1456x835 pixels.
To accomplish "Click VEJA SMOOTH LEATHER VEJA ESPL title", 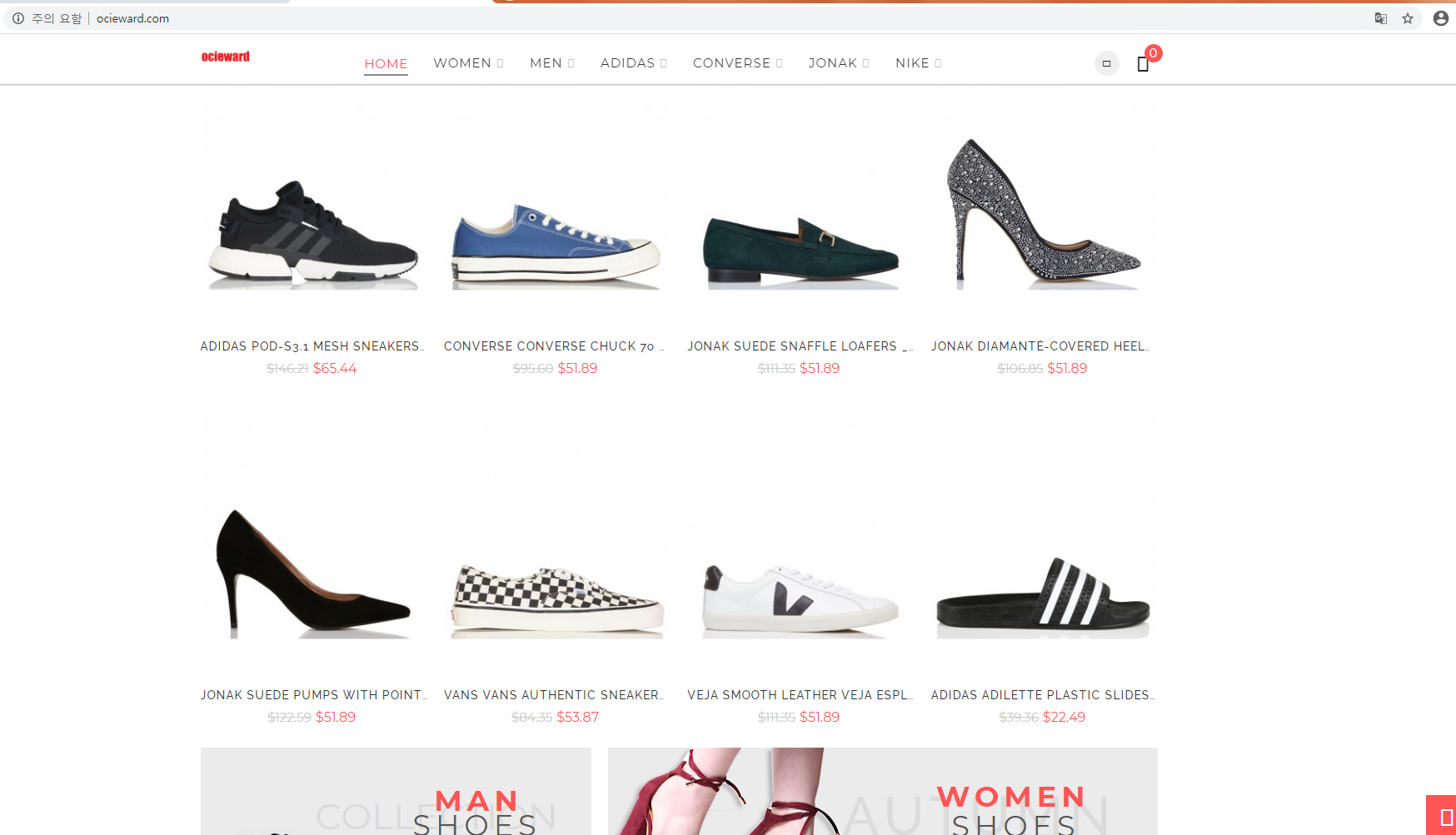I will coord(800,695).
